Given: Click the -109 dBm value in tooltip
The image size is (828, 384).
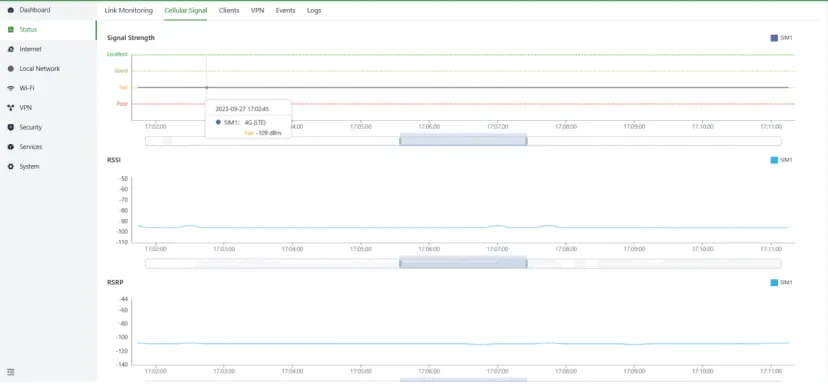Looking at the screenshot, I should [268, 133].
